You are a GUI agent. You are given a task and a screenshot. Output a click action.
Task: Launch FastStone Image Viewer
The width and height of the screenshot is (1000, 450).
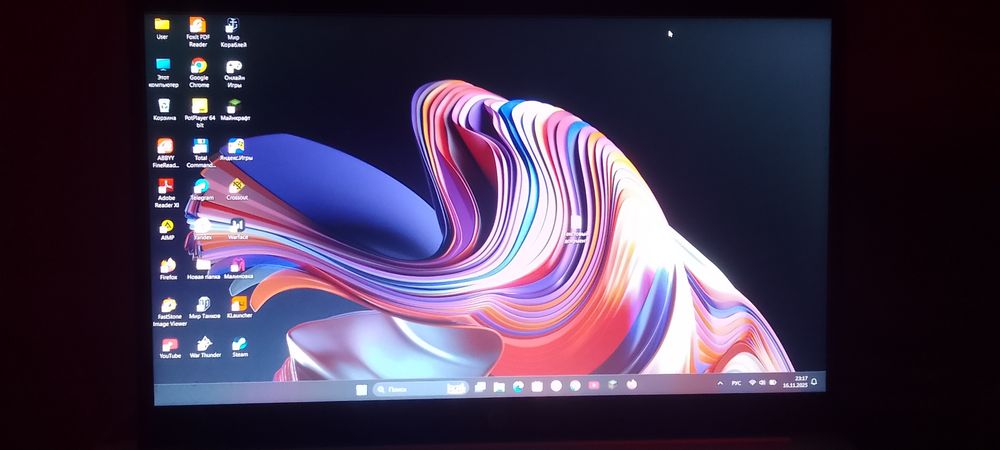tap(170, 312)
